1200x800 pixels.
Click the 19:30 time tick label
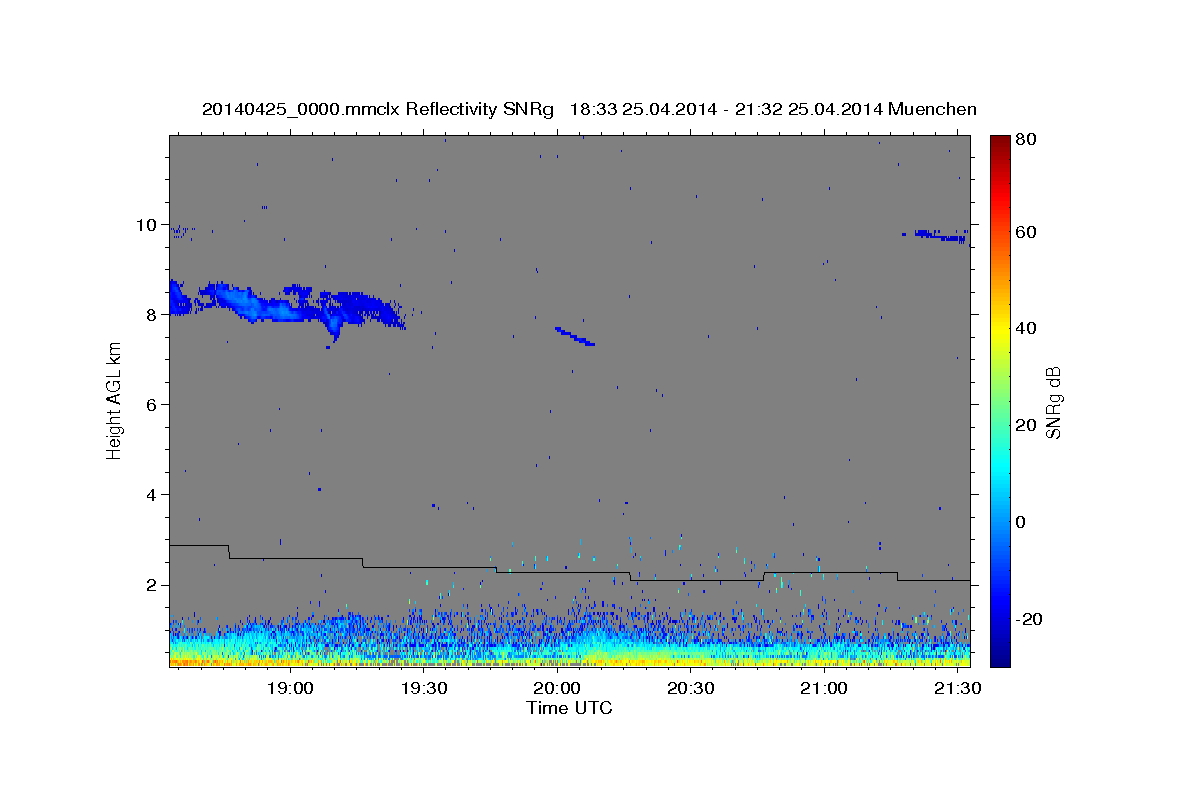(423, 689)
